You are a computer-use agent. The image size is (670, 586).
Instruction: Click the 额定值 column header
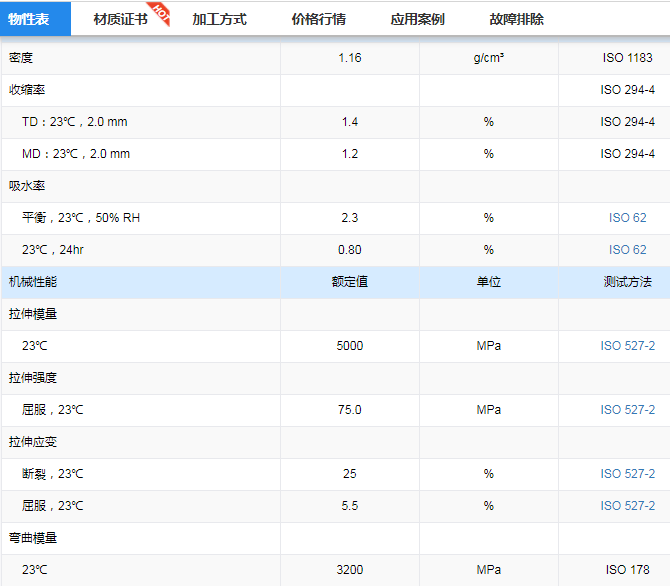point(349,282)
